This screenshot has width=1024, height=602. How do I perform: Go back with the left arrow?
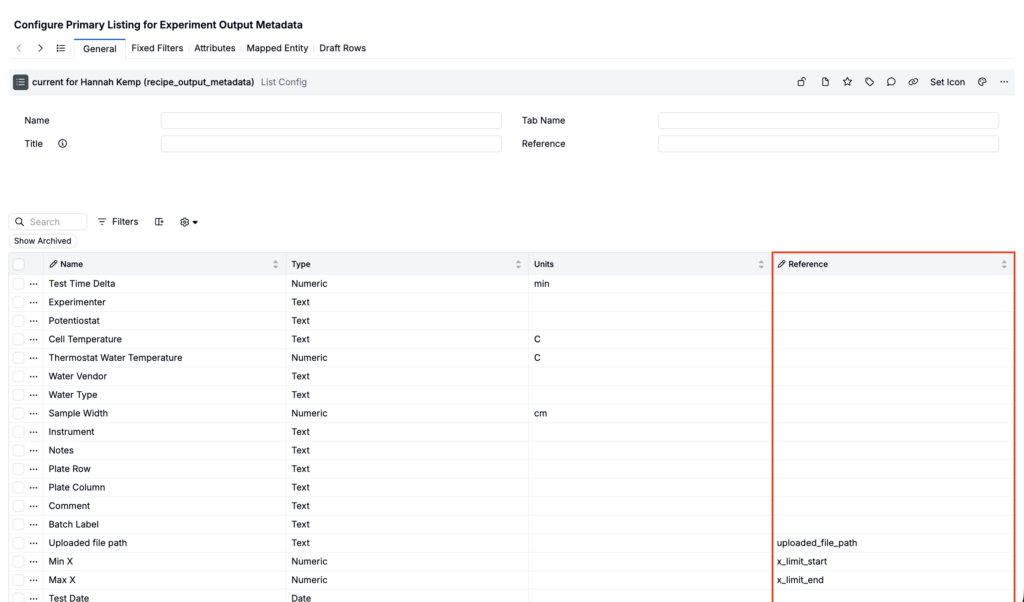[19, 48]
